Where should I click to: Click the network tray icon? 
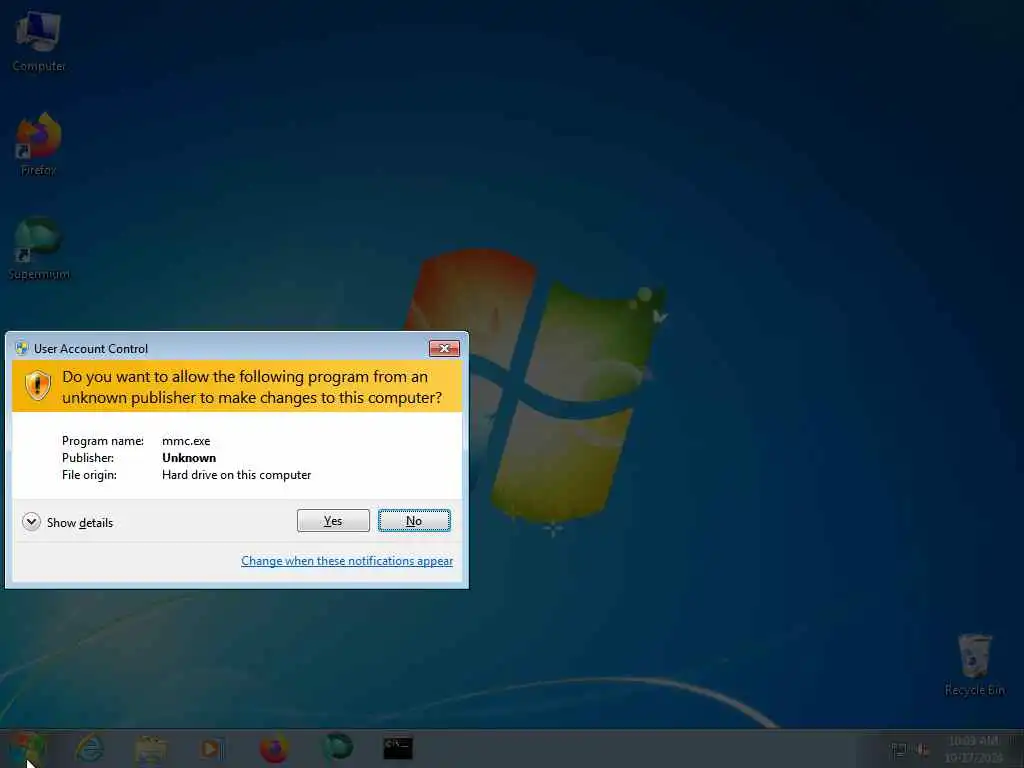899,750
